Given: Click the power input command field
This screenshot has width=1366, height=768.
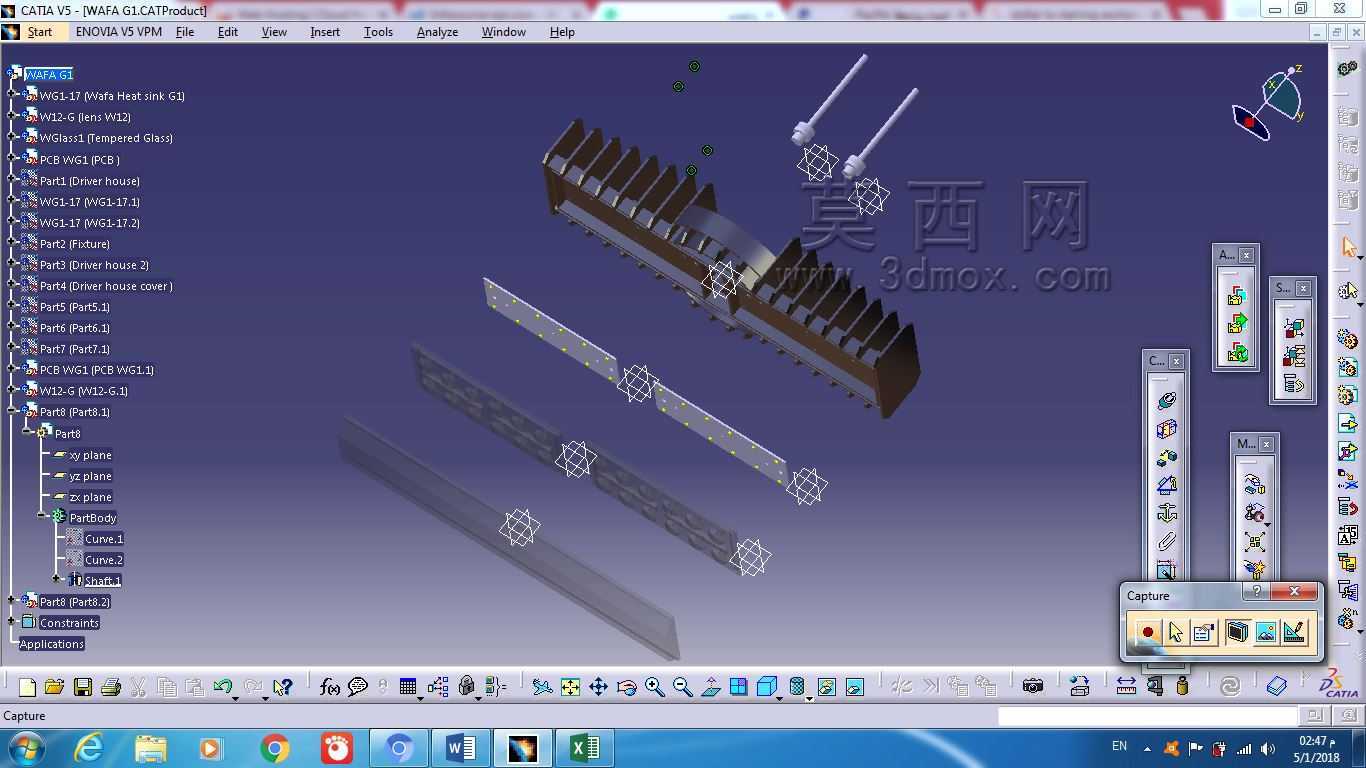Looking at the screenshot, I should (x=1148, y=715).
